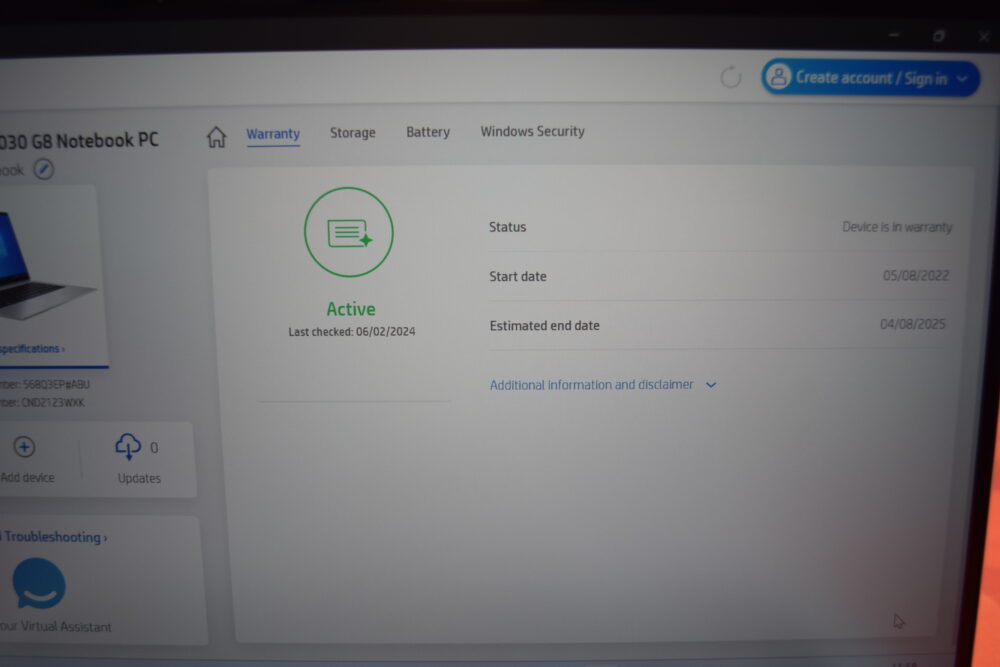This screenshot has height=667, width=1000.
Task: Select the estimated end date 04/08/2025
Action: pos(913,324)
